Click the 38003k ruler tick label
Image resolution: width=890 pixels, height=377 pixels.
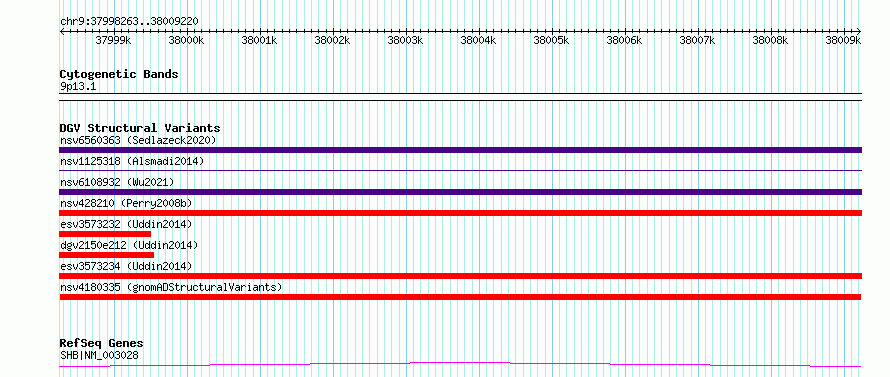coord(405,40)
